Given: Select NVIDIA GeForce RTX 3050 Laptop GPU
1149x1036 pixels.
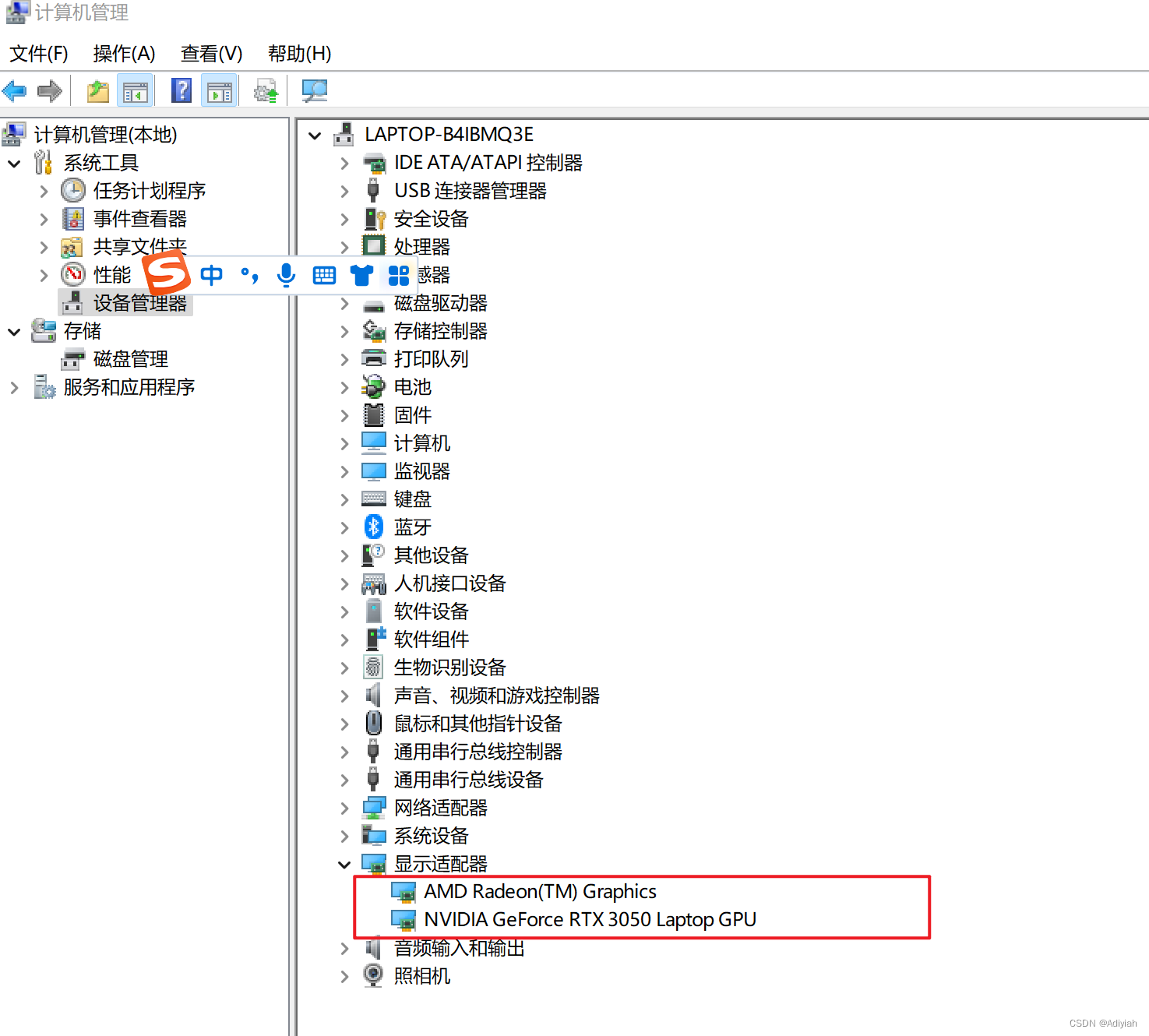Looking at the screenshot, I should click(590, 920).
